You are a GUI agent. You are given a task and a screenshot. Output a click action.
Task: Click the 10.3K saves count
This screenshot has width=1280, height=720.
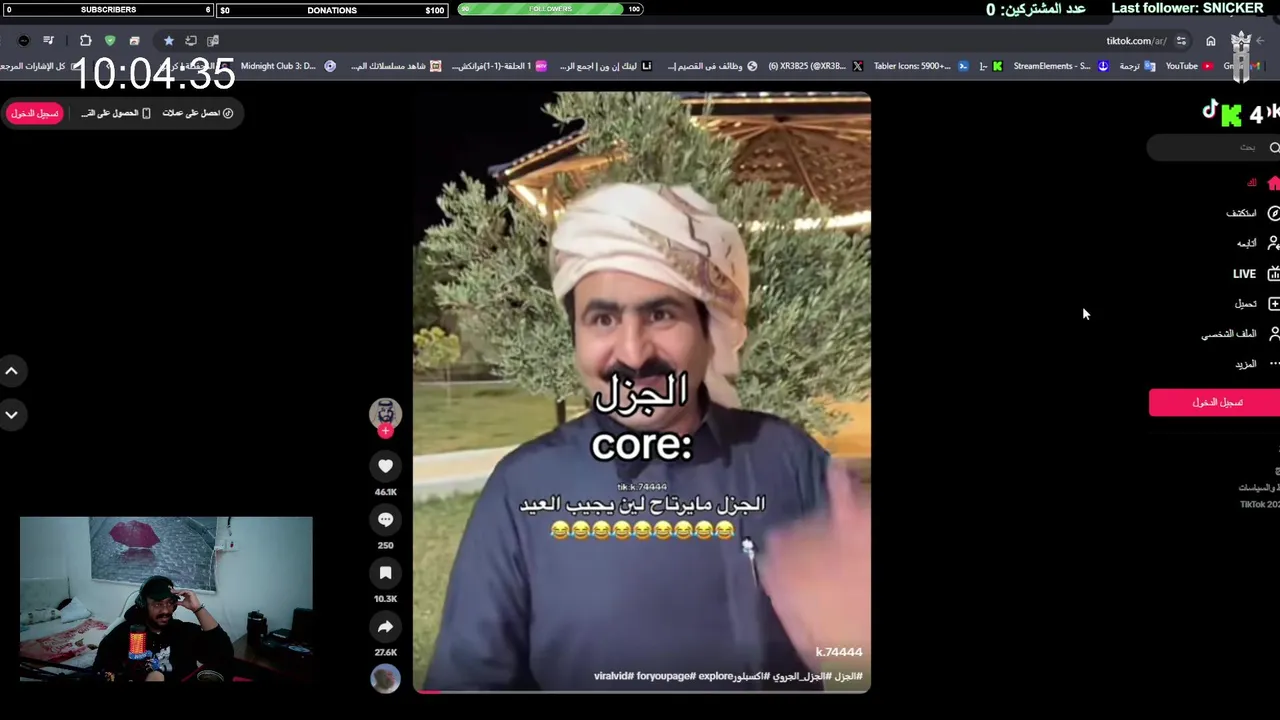click(385, 599)
